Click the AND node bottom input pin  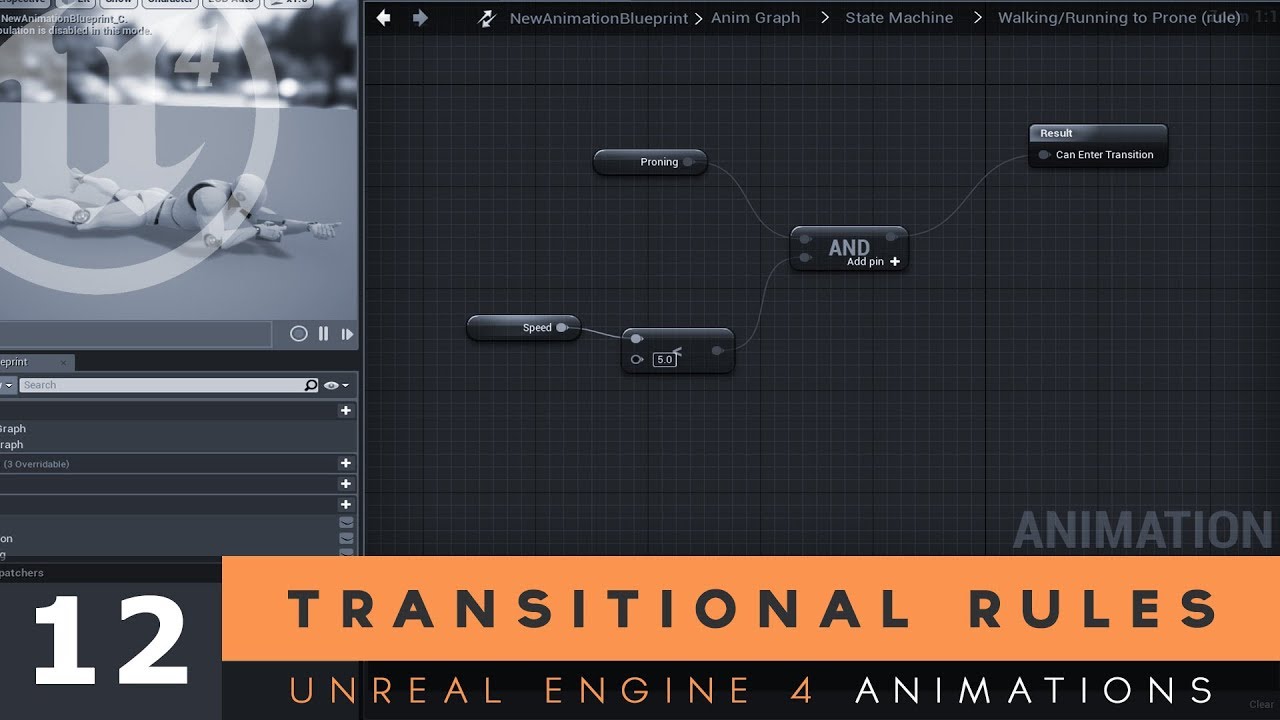[x=805, y=258]
